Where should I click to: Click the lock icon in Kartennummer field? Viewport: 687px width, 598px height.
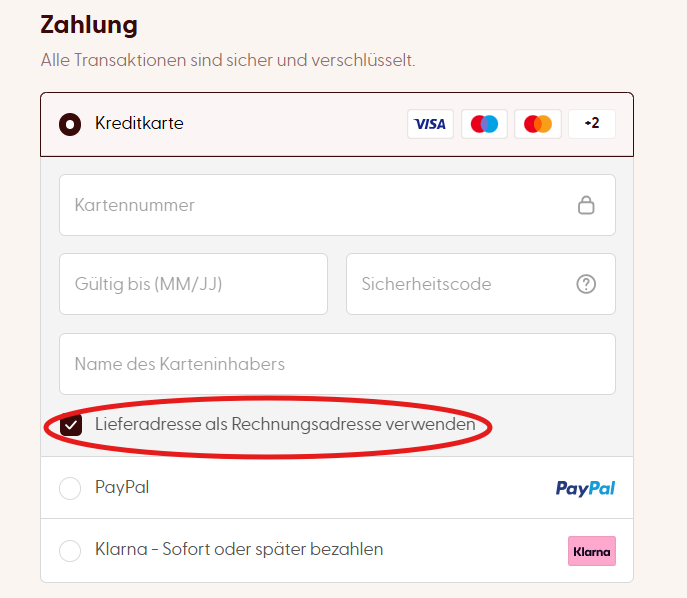(586, 206)
